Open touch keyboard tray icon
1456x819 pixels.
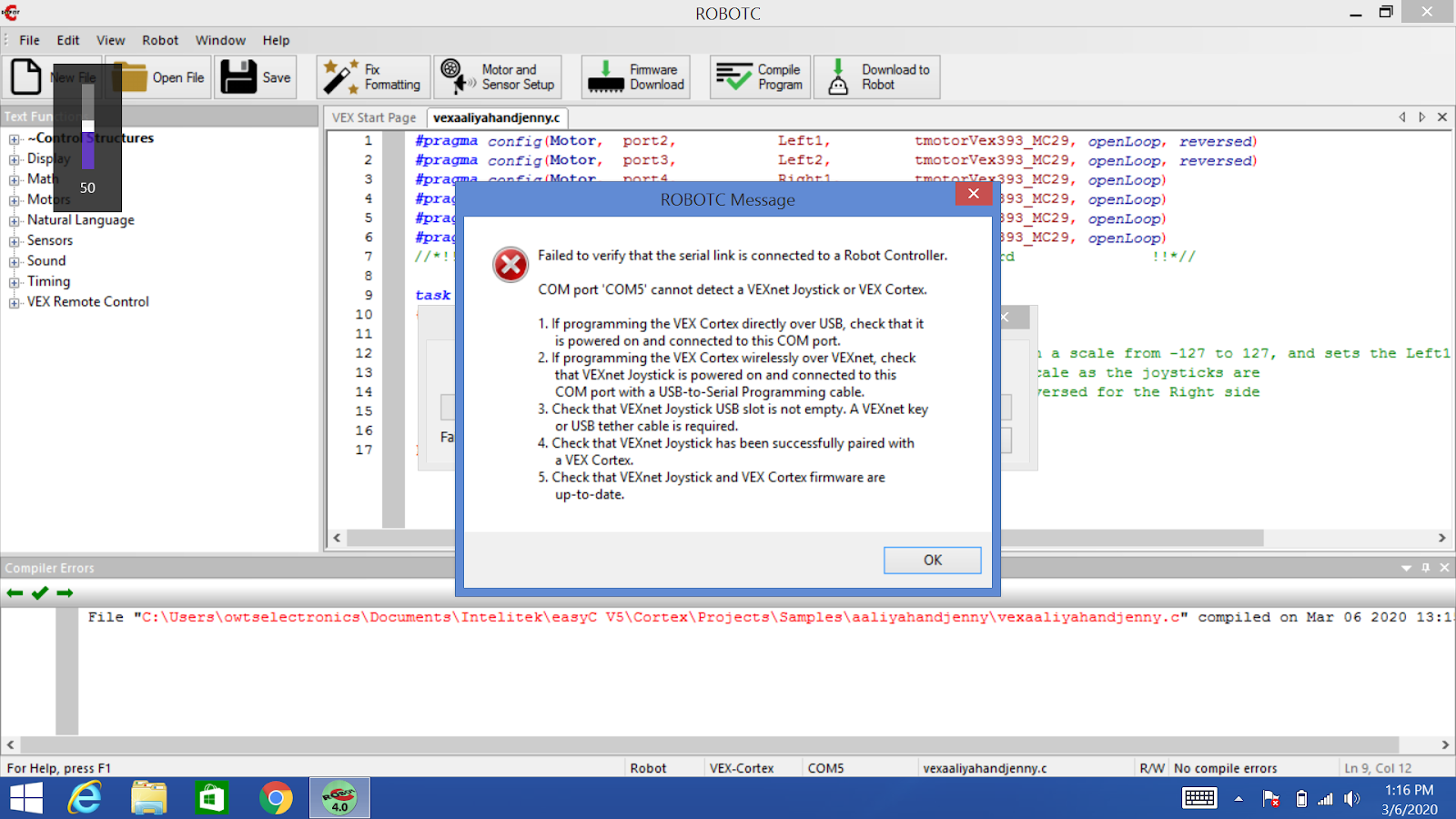tap(1199, 798)
